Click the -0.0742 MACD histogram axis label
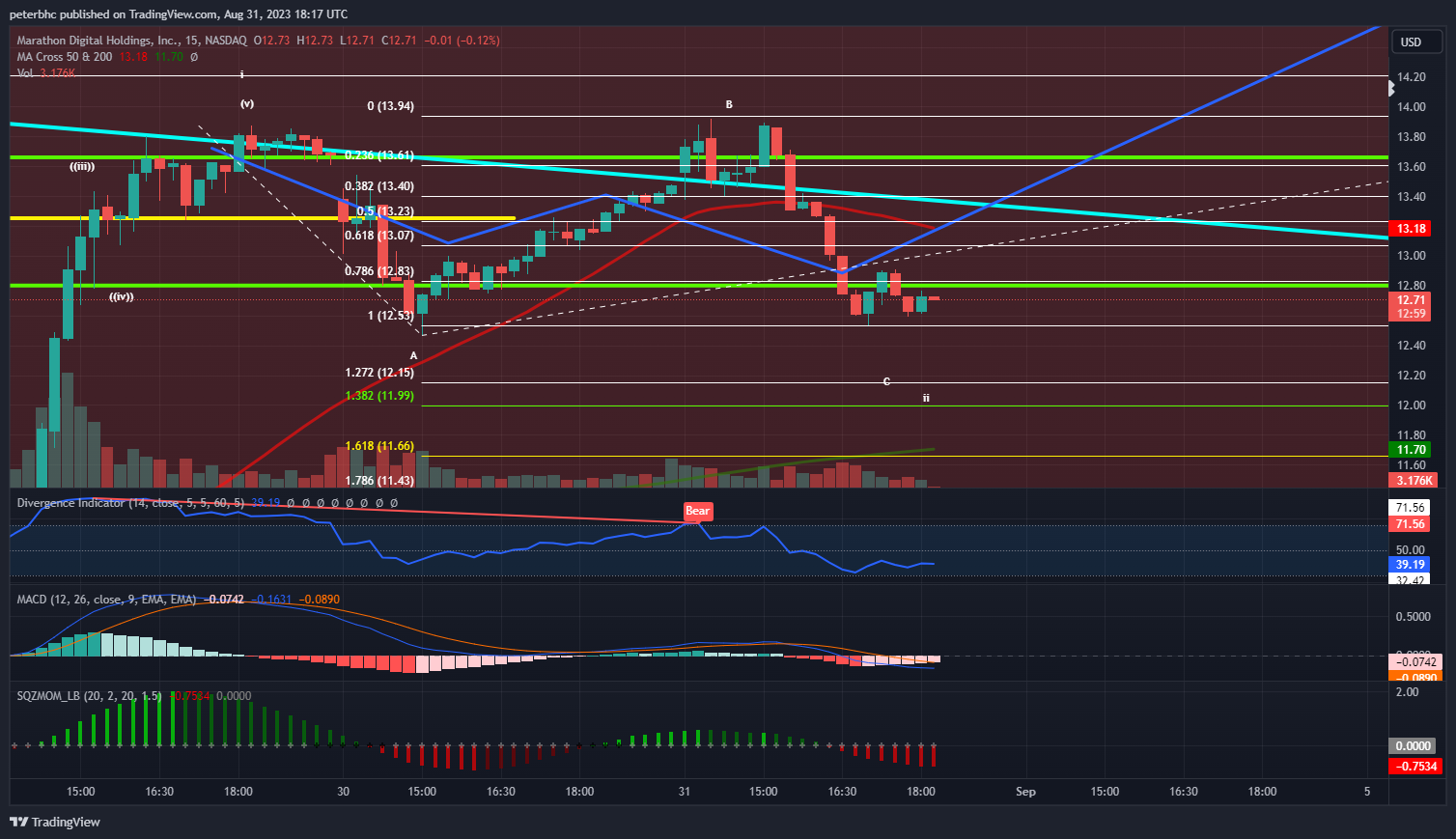1456x839 pixels. coord(1416,662)
